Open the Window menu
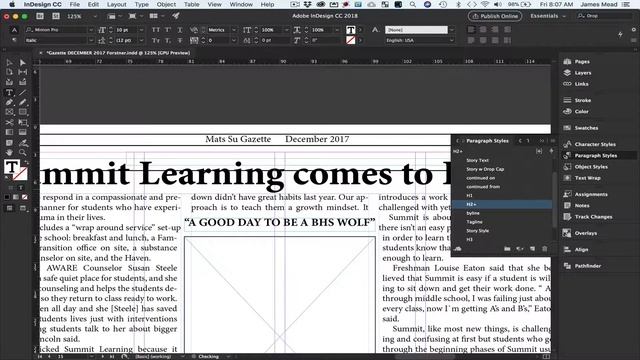This screenshot has width=640, height=360. tap(241, 4)
